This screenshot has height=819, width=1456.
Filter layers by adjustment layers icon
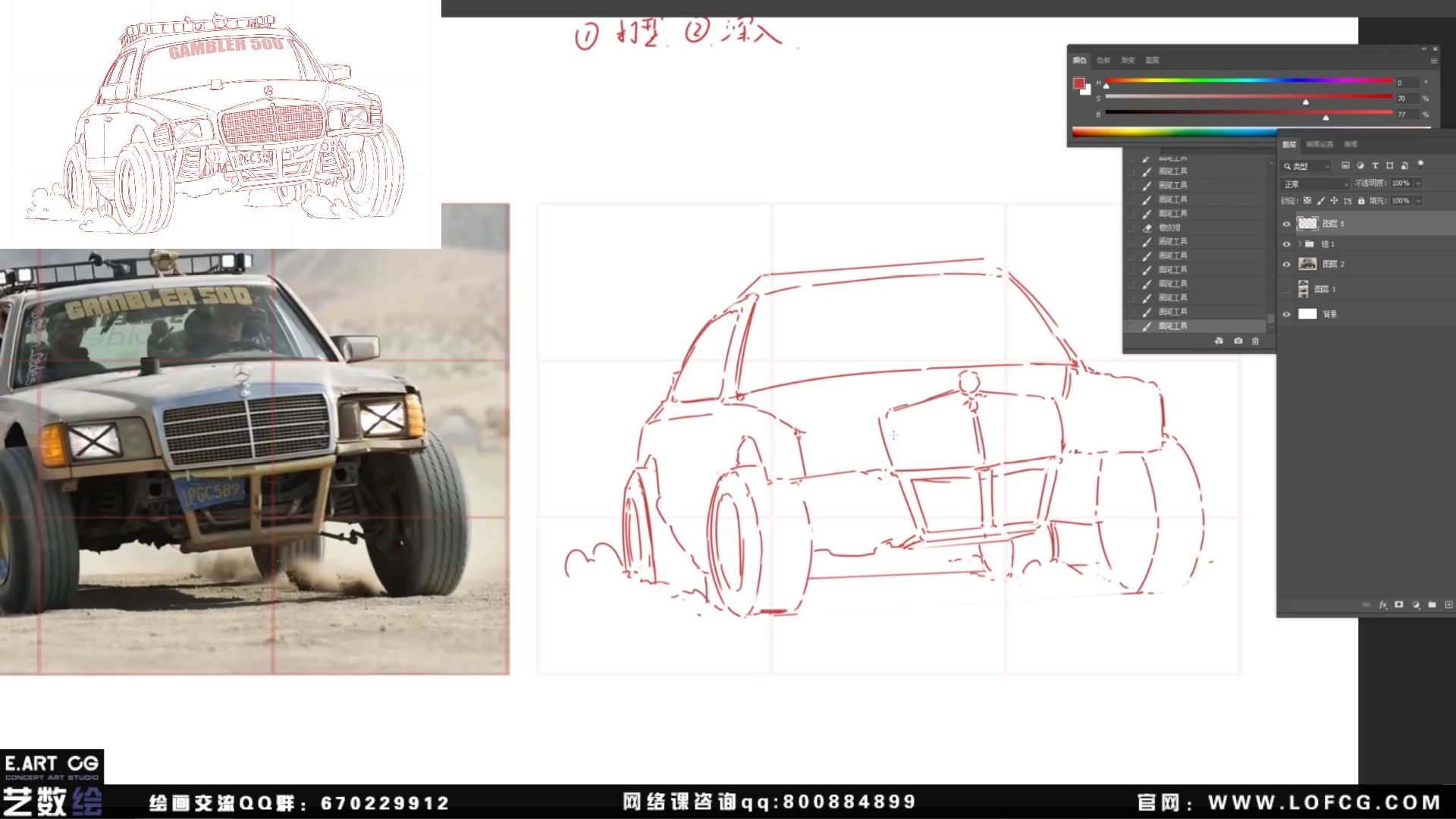pyautogui.click(x=1360, y=165)
